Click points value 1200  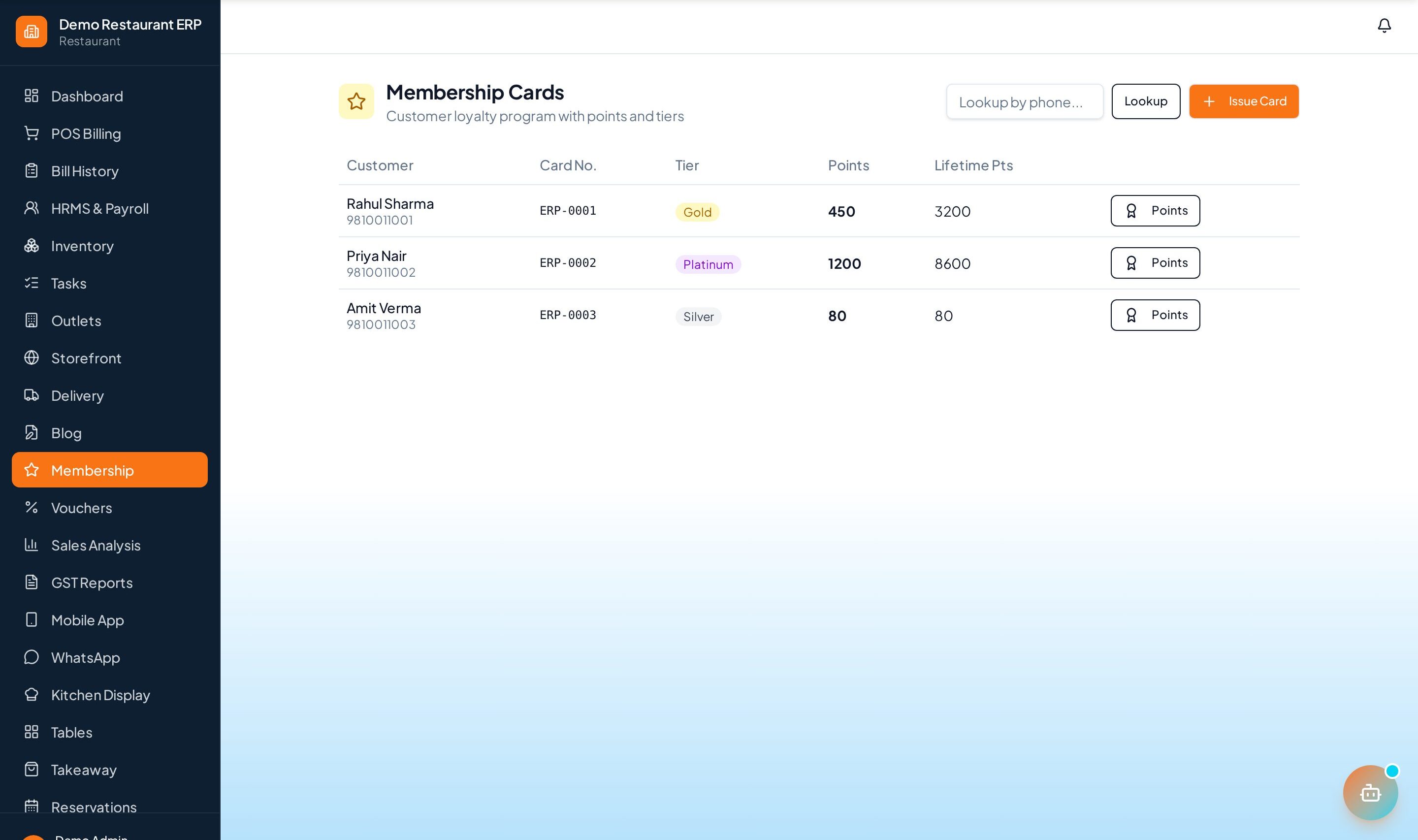(x=844, y=264)
